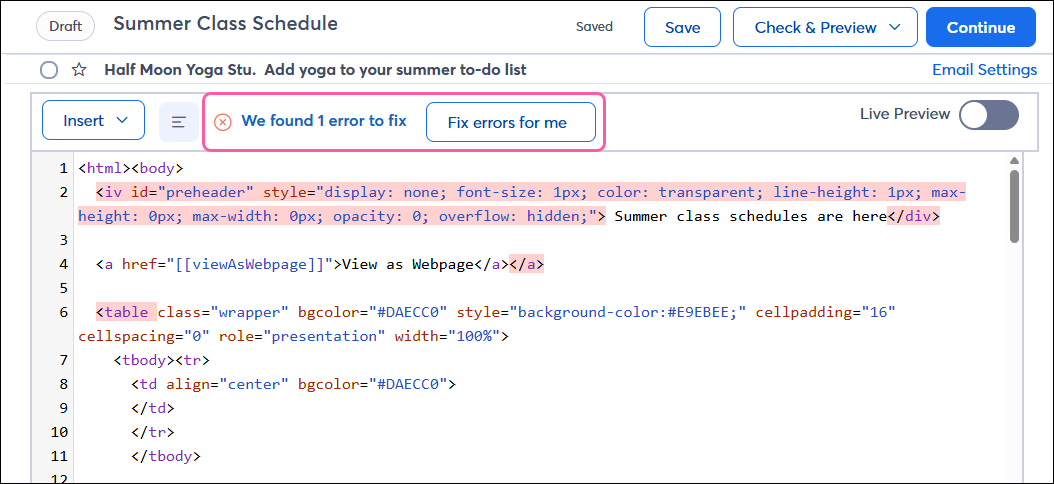Click the '</tbody>' code on line 11
The width and height of the screenshot is (1054, 484).
pos(166,456)
